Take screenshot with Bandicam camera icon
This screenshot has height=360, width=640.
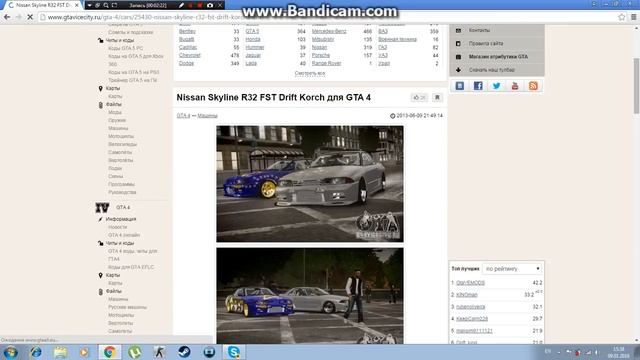coord(210,5)
